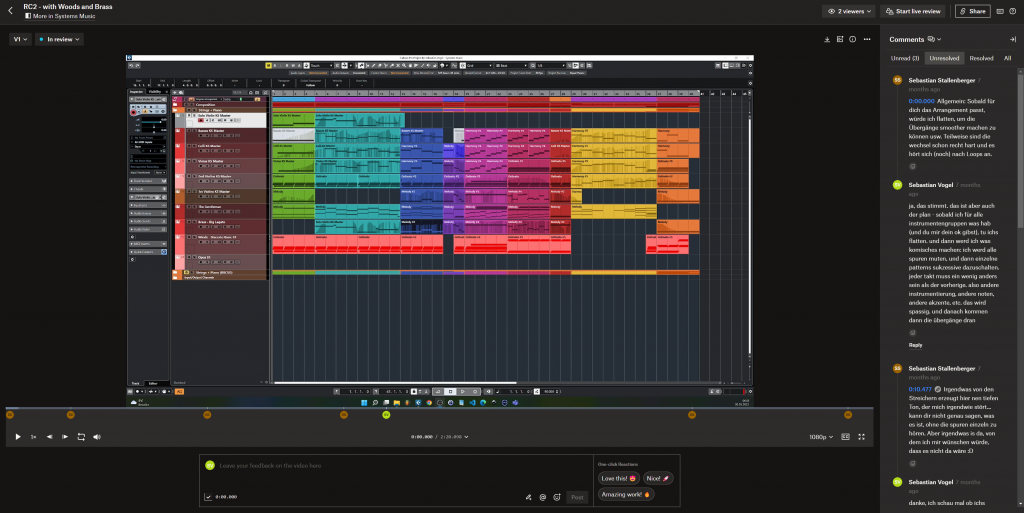
Task: Click the download icon above the video
Action: (827, 40)
